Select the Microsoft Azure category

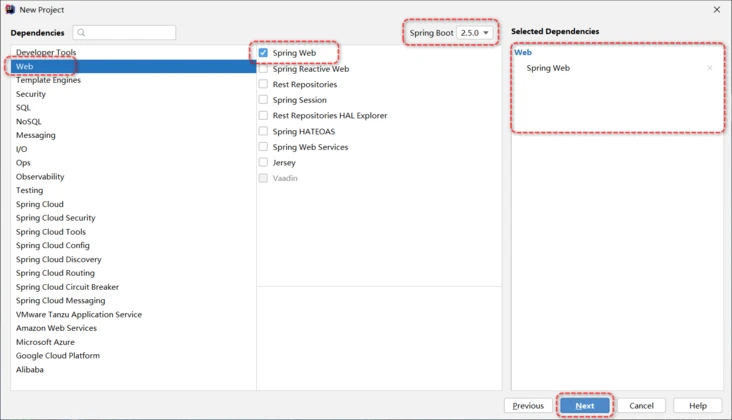pos(134,342)
